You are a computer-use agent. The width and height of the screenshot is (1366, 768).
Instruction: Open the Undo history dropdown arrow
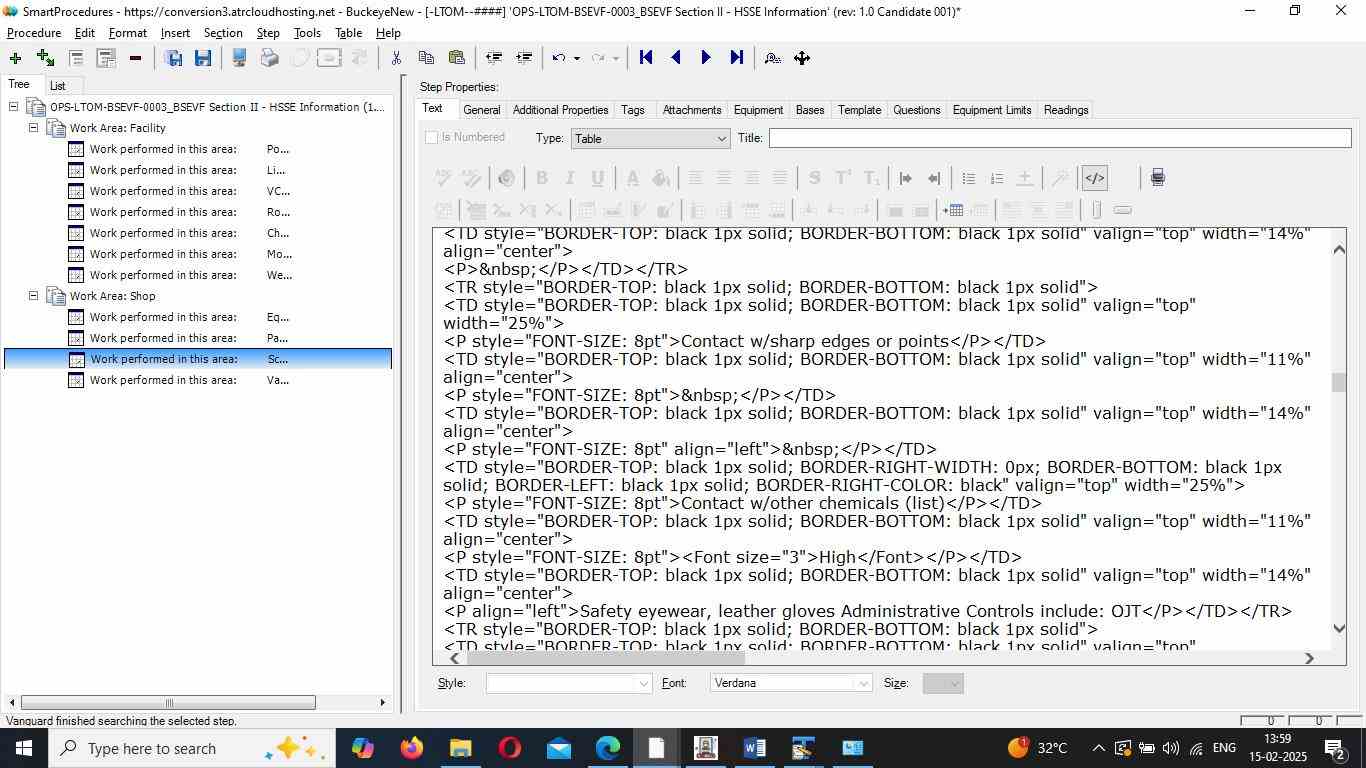click(x=576, y=58)
